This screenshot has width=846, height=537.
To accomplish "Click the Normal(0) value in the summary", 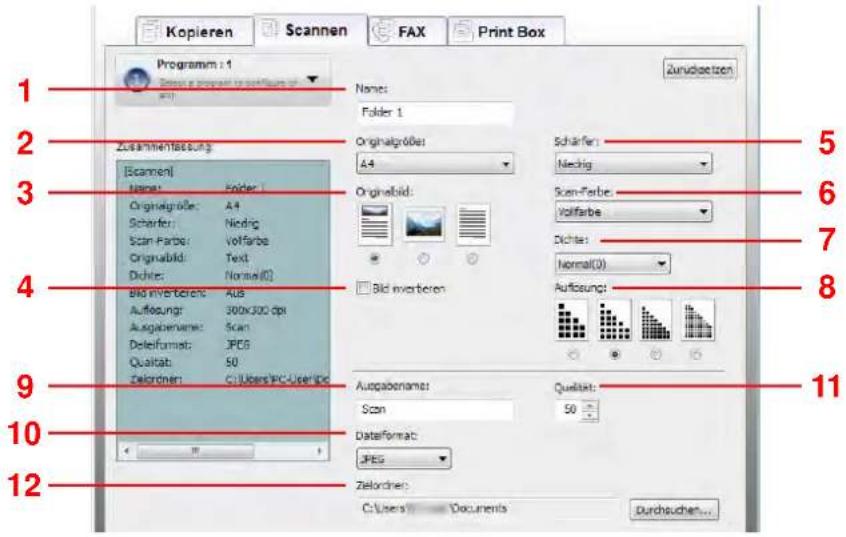I will pyautogui.click(x=249, y=276).
